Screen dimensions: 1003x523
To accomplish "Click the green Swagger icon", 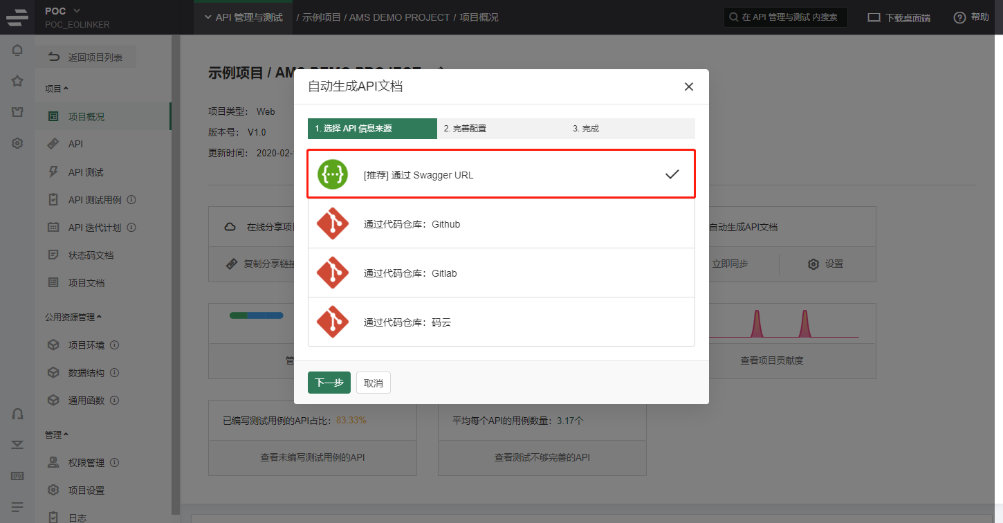I will point(333,175).
